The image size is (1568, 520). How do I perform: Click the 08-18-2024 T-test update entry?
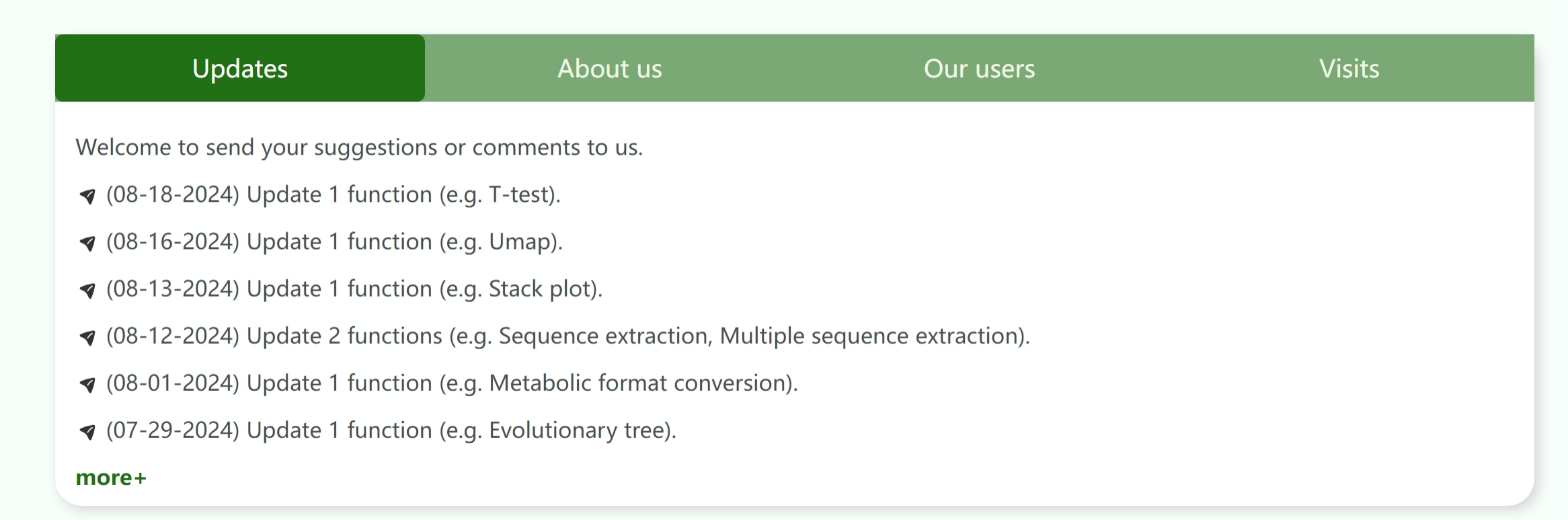[334, 194]
